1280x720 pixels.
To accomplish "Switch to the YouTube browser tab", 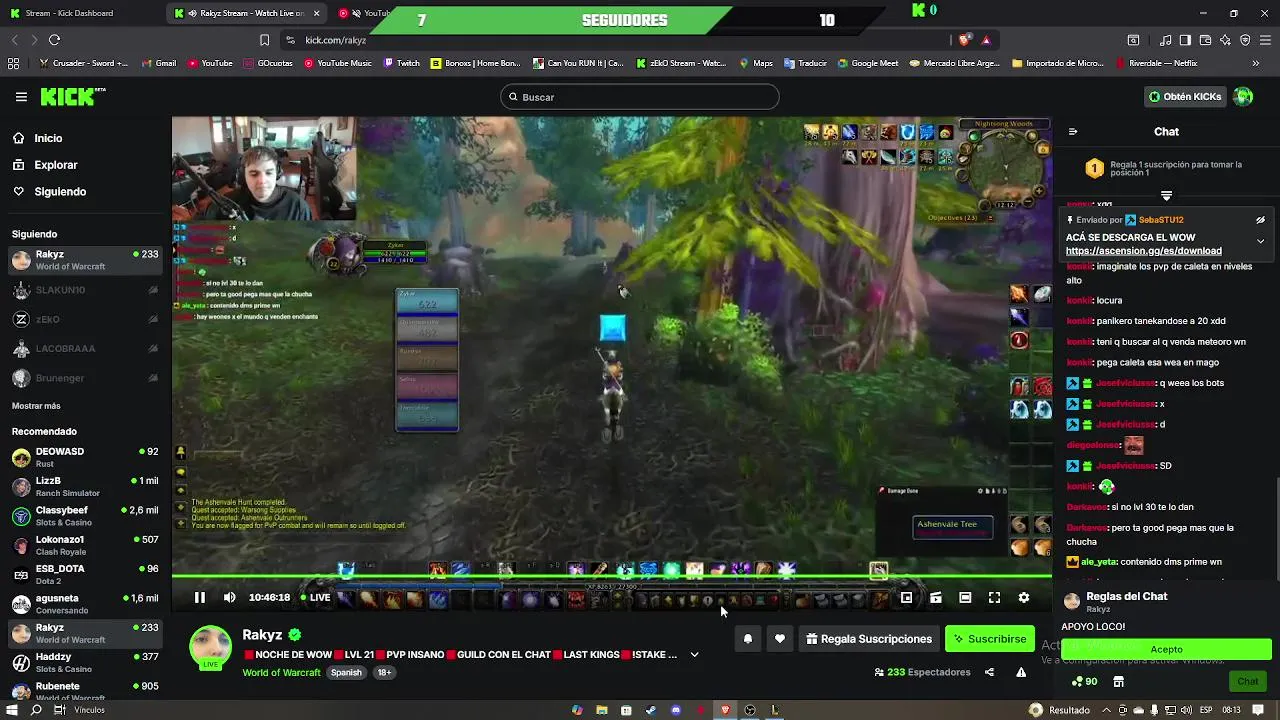I will (x=365, y=13).
